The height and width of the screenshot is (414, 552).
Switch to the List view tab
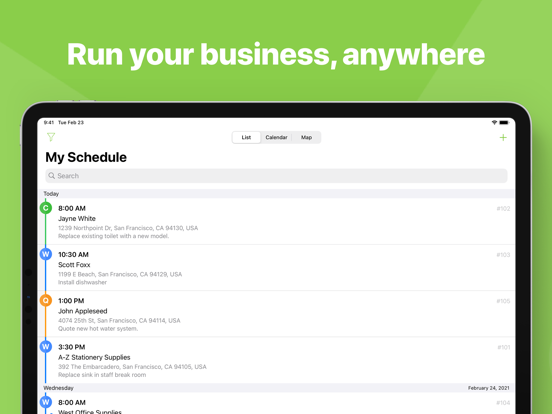[246, 137]
